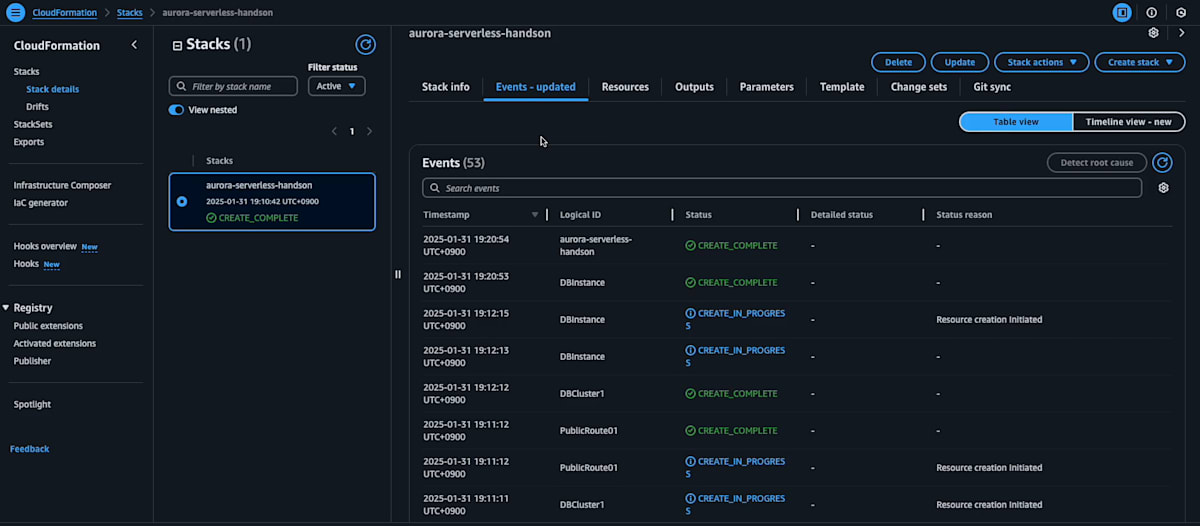The image size is (1200, 526).
Task: Open the info circle icon in top bar
Action: [x=1151, y=13]
